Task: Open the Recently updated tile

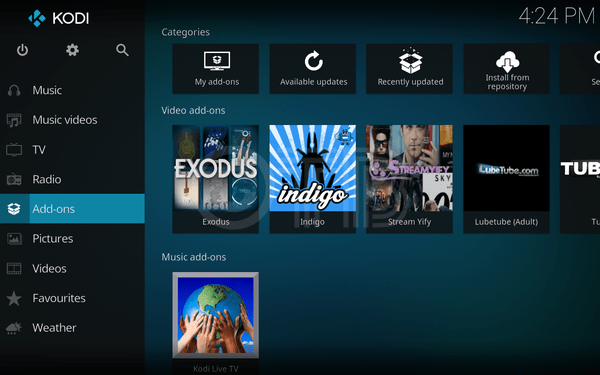Action: tap(409, 68)
